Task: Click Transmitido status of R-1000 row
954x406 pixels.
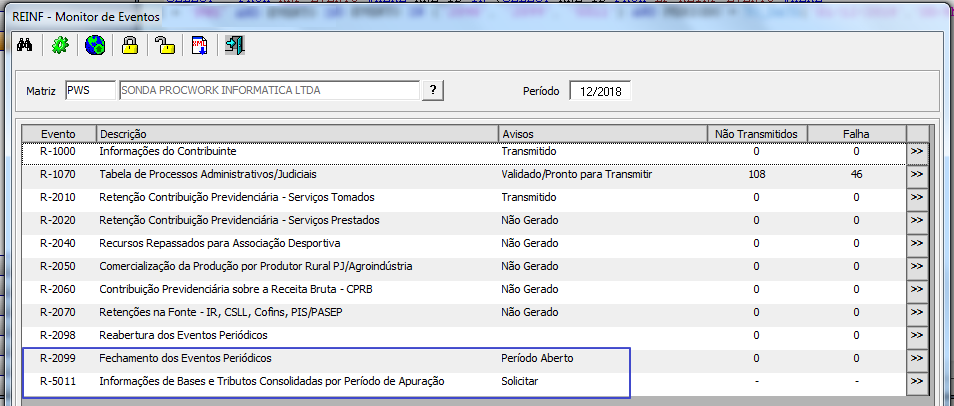Action: 529,151
